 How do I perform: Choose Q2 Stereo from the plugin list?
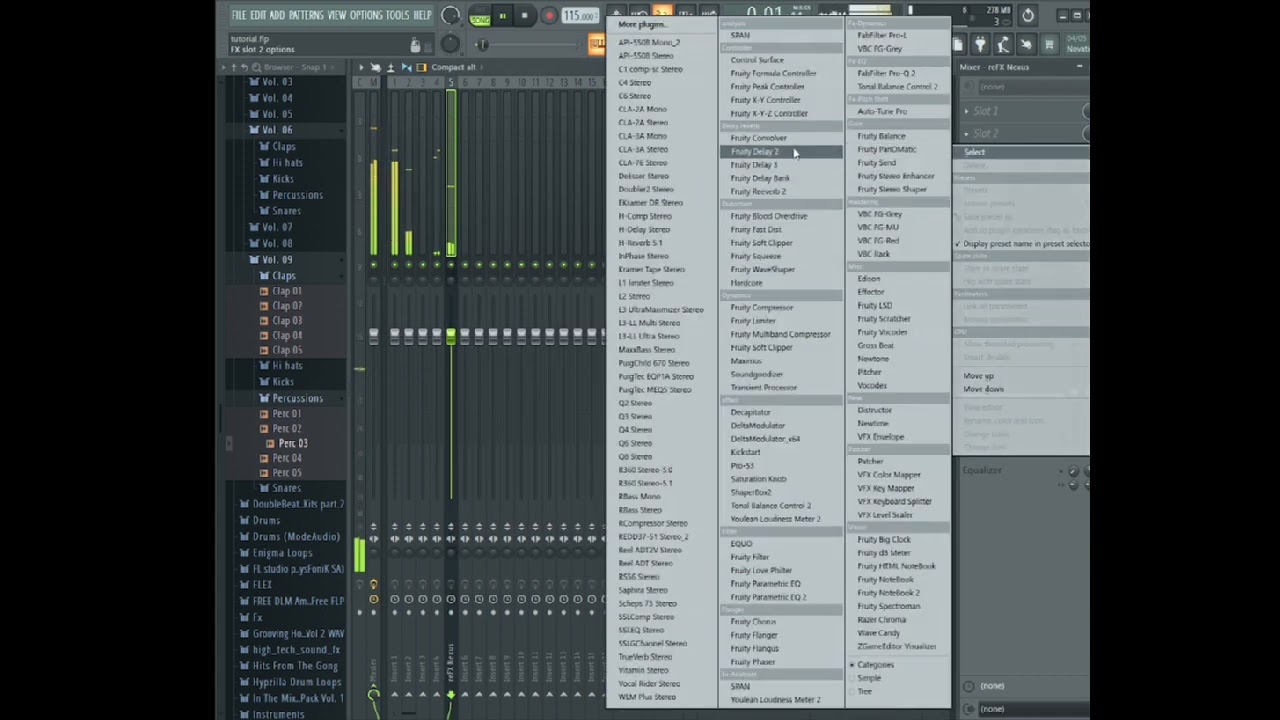[635, 403]
